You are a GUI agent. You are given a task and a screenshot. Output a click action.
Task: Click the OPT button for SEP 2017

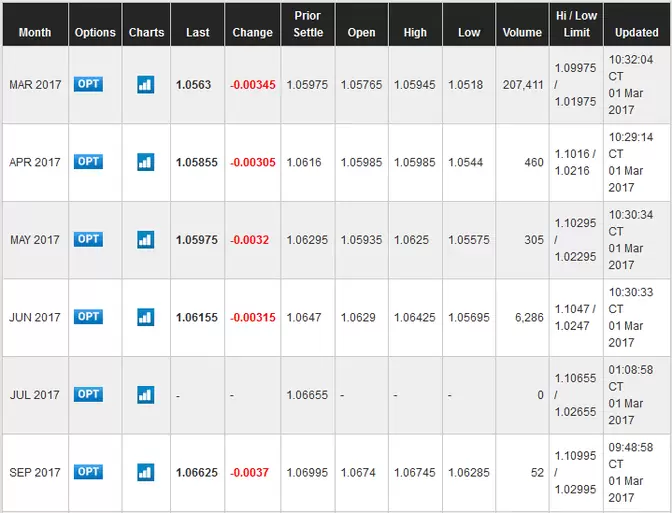click(88, 472)
